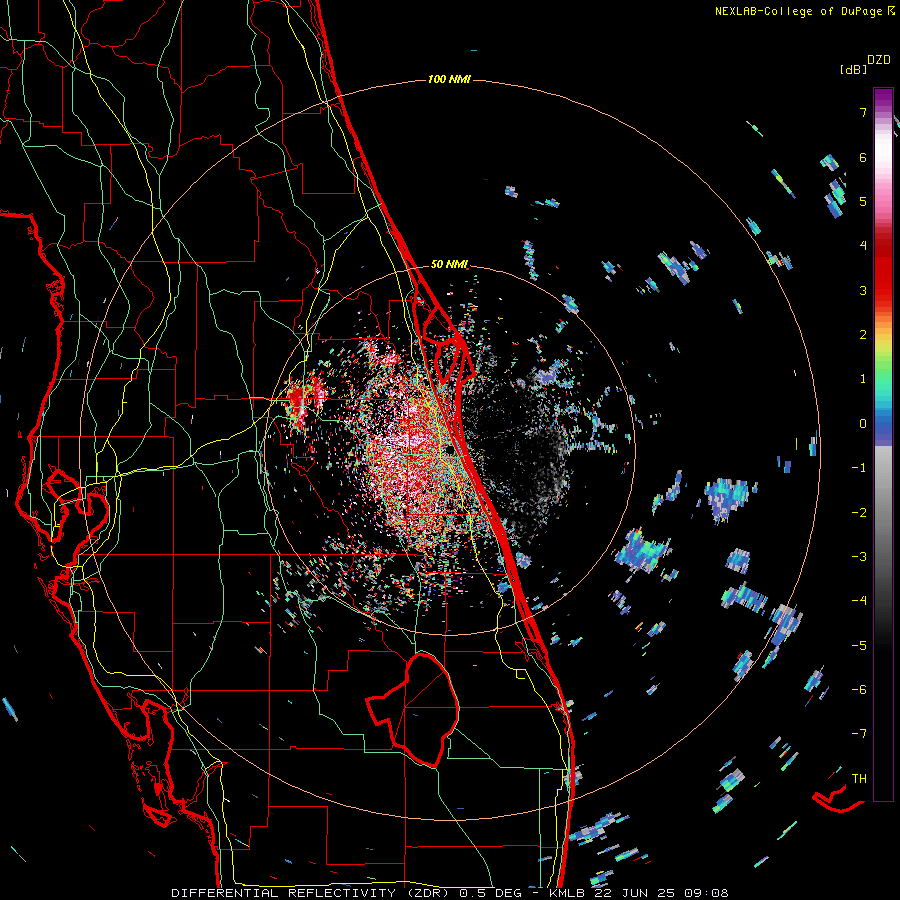
Task: Select the 1 value on the dB scale
Action: [863, 379]
